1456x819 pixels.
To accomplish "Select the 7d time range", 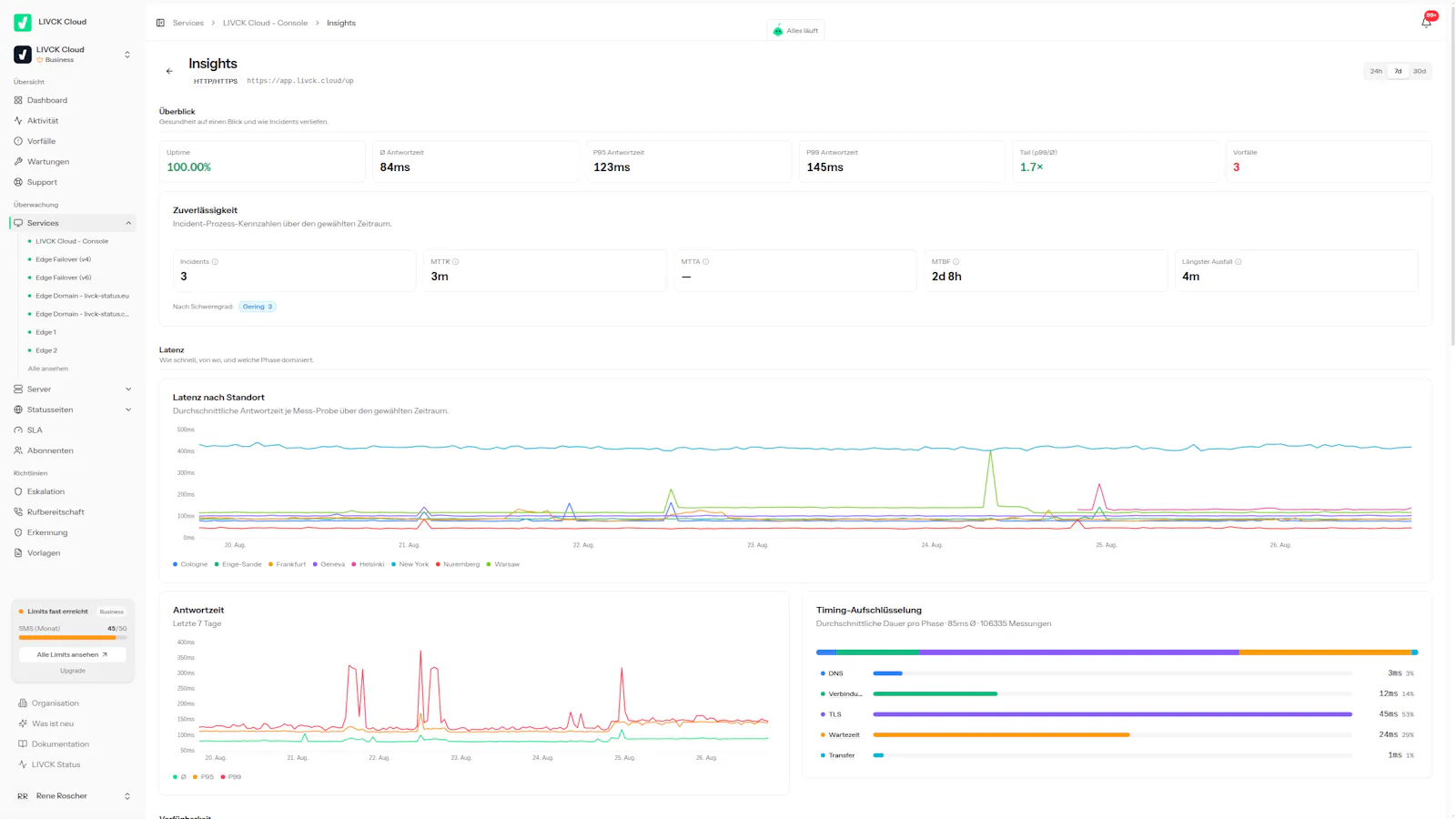I will tap(1398, 71).
